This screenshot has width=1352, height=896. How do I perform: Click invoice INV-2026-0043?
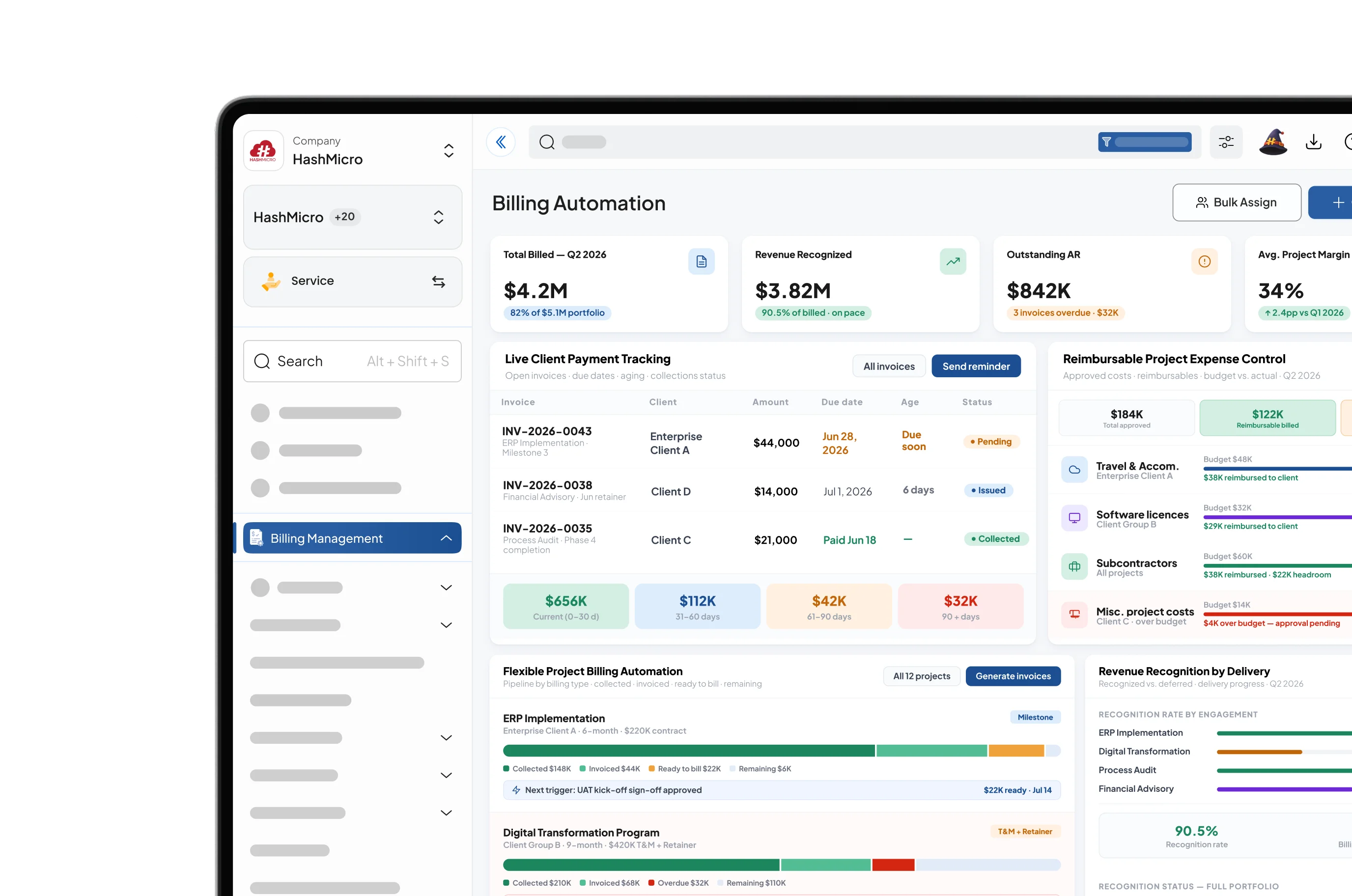pyautogui.click(x=547, y=431)
